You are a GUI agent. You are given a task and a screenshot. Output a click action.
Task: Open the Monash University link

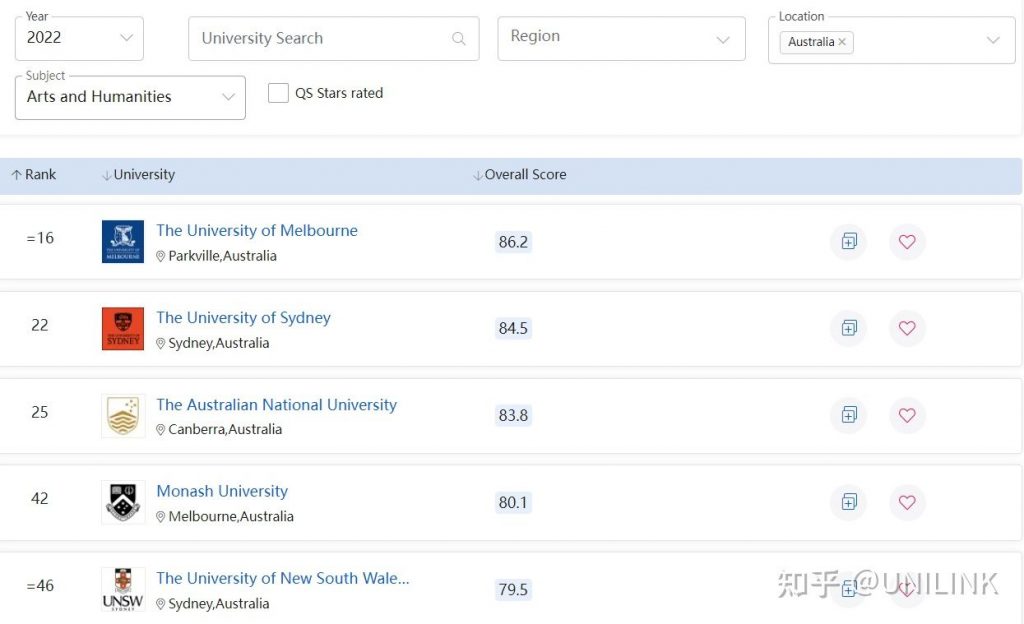(222, 491)
